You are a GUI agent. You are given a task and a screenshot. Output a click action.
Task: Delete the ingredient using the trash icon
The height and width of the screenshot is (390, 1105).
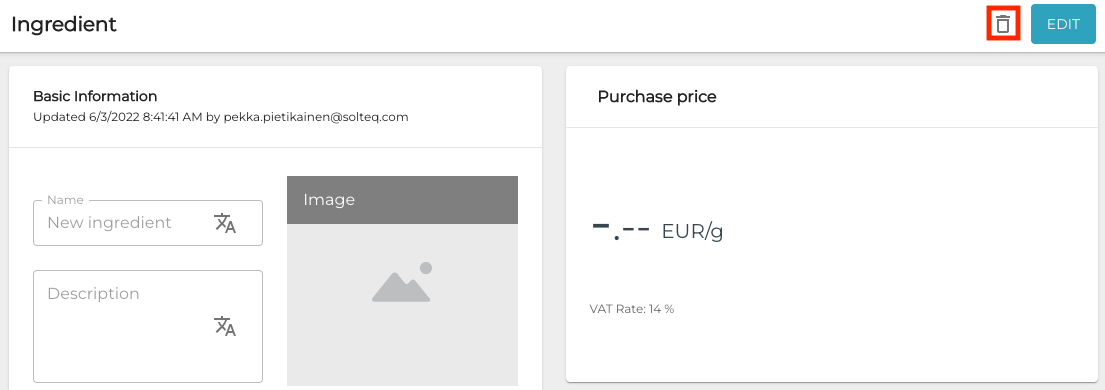pos(1003,25)
